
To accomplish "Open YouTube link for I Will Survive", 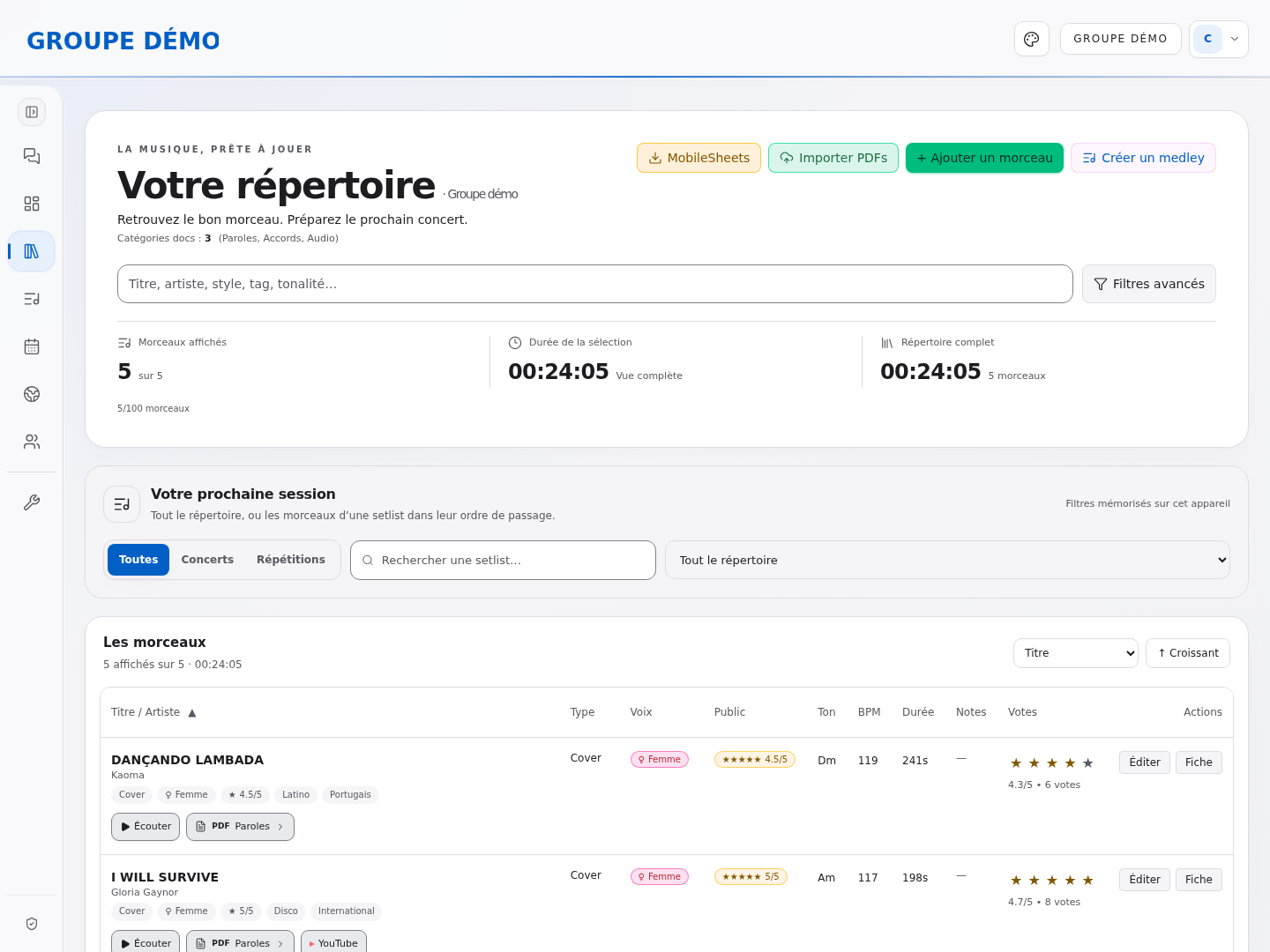I will (x=333, y=941).
